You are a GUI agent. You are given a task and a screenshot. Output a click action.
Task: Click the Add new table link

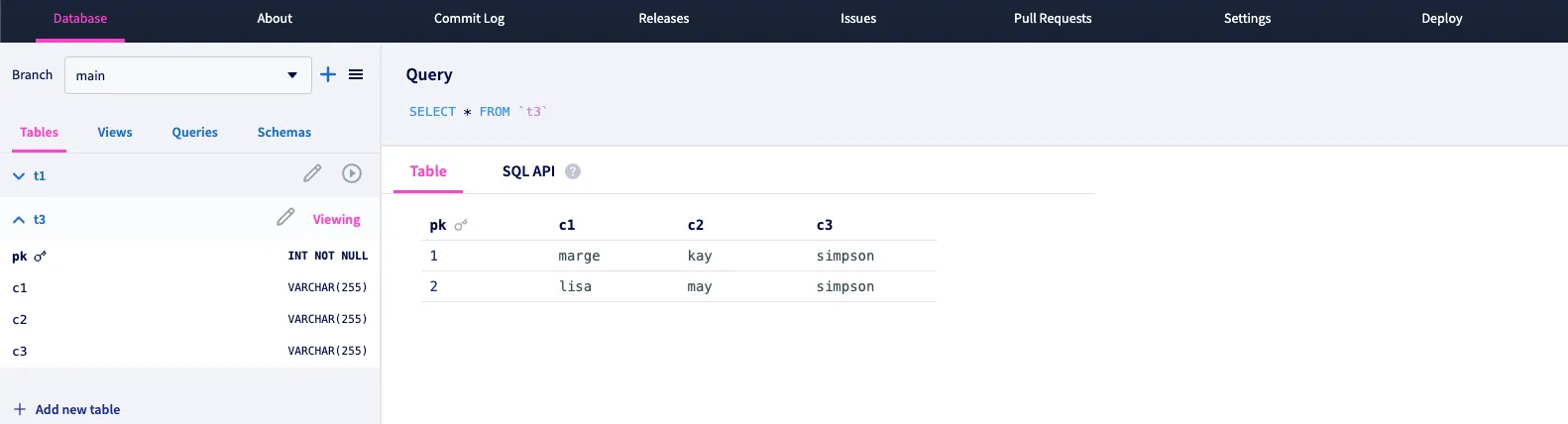77,409
